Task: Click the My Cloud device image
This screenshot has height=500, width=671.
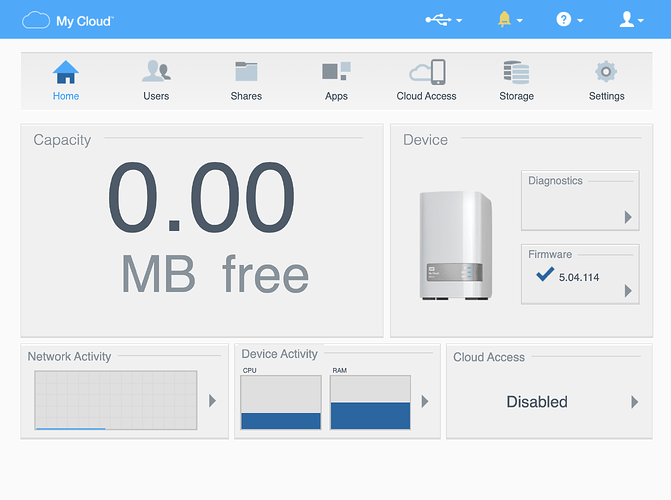Action: 456,245
